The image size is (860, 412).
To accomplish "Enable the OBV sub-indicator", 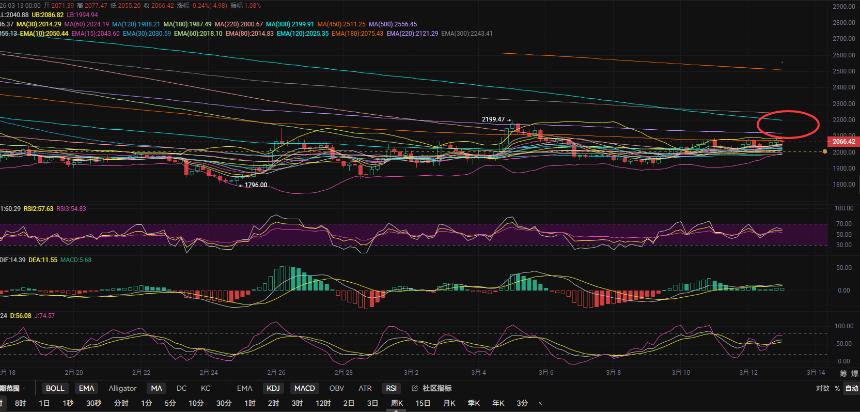I will point(337,388).
